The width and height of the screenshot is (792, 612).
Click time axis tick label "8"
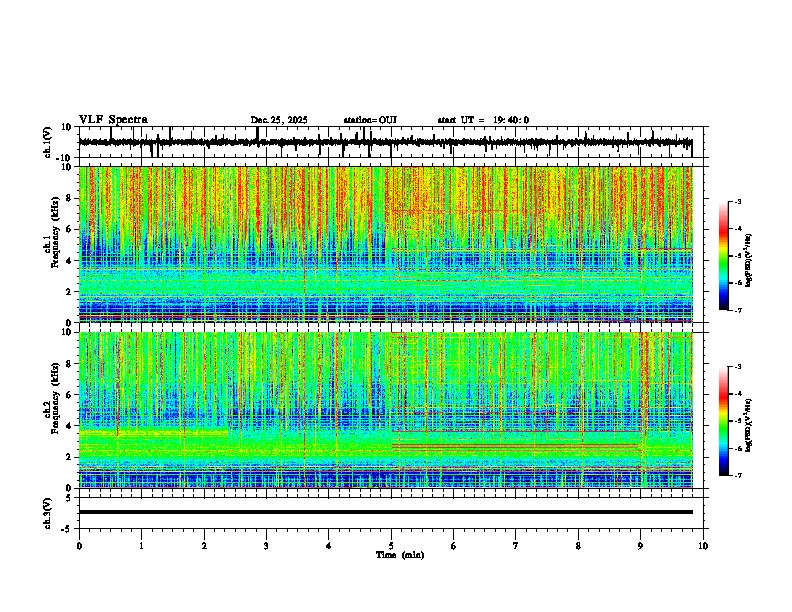[x=578, y=545]
